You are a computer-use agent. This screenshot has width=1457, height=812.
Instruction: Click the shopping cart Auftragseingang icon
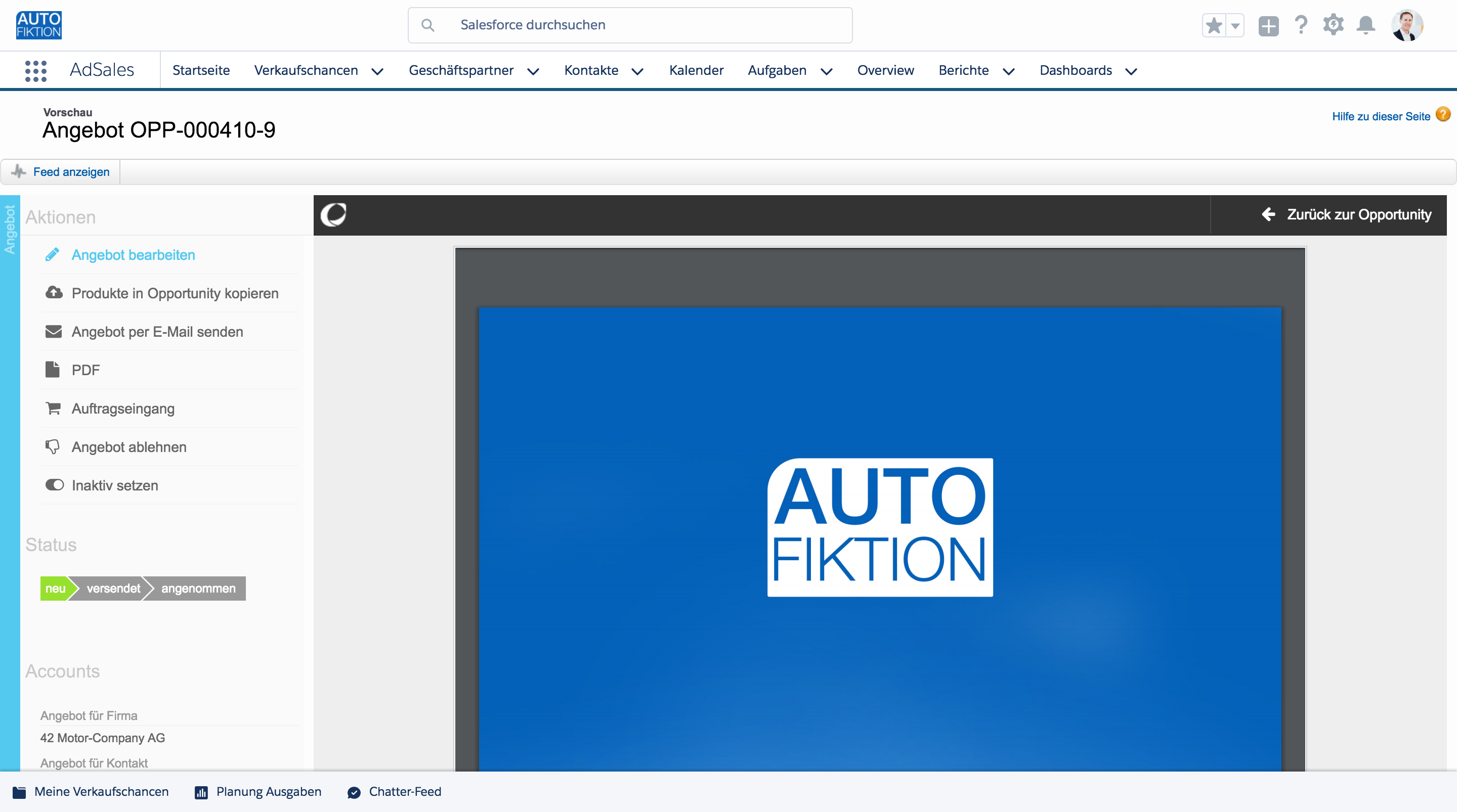53,408
